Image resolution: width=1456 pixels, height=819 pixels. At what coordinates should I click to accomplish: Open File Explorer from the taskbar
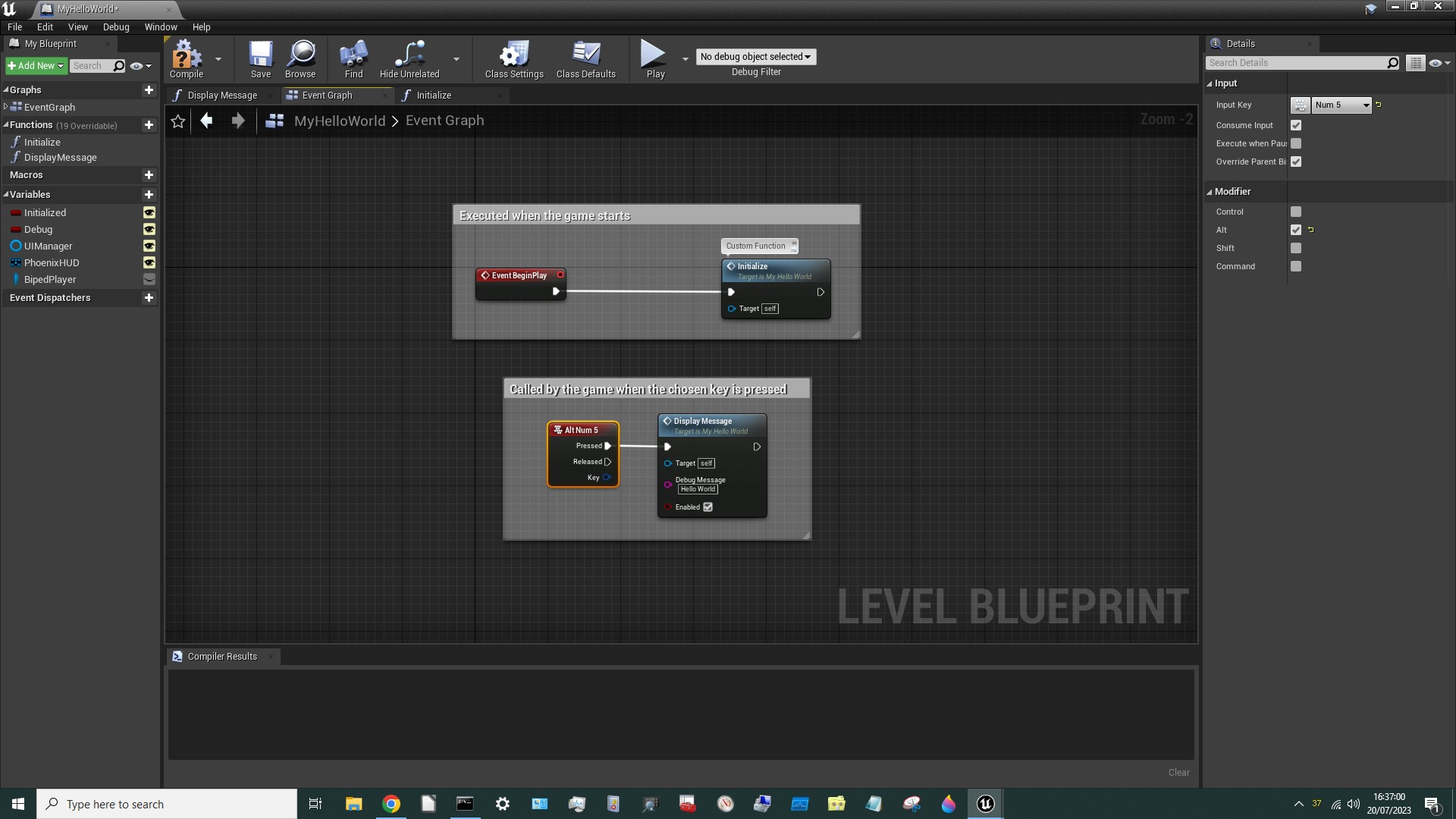(353, 804)
